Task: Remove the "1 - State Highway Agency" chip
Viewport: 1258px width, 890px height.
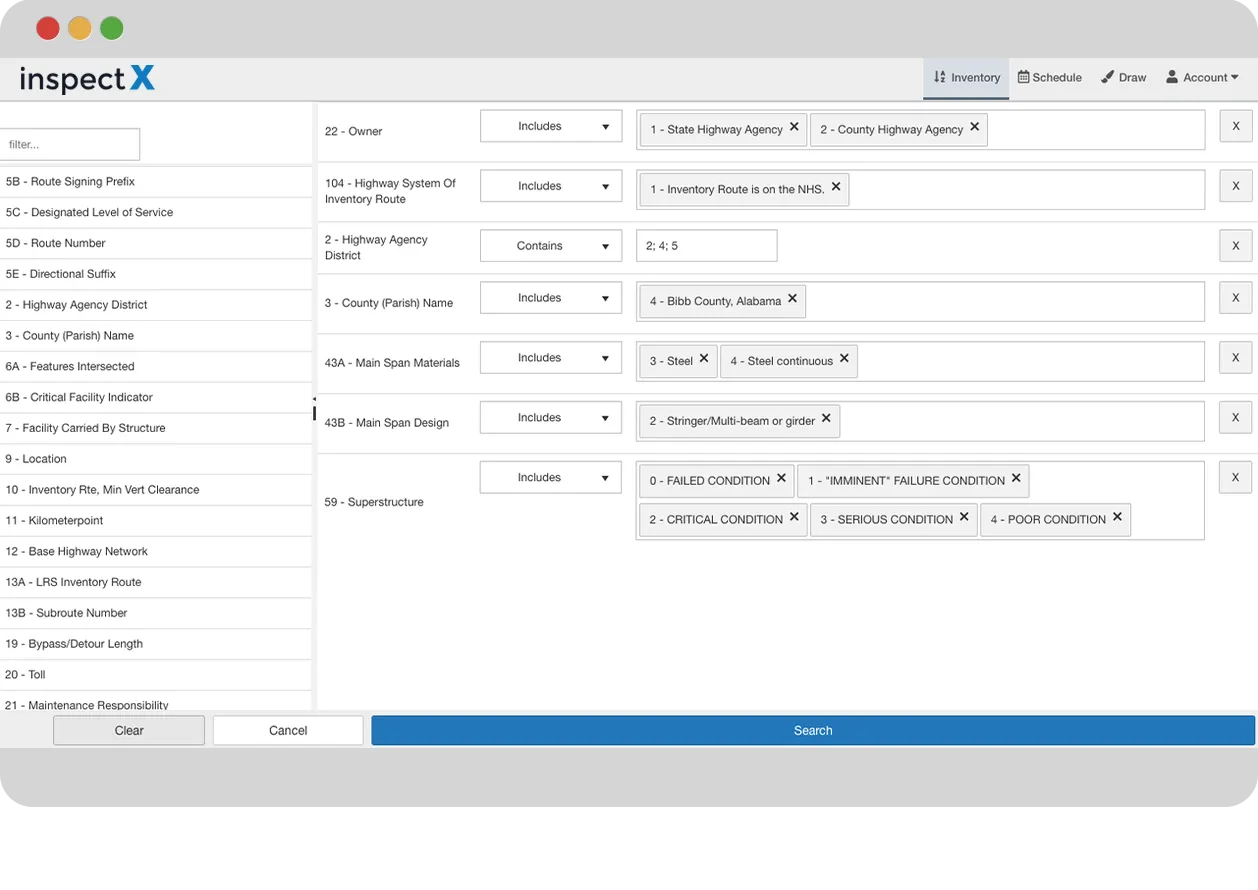Action: pyautogui.click(x=792, y=127)
